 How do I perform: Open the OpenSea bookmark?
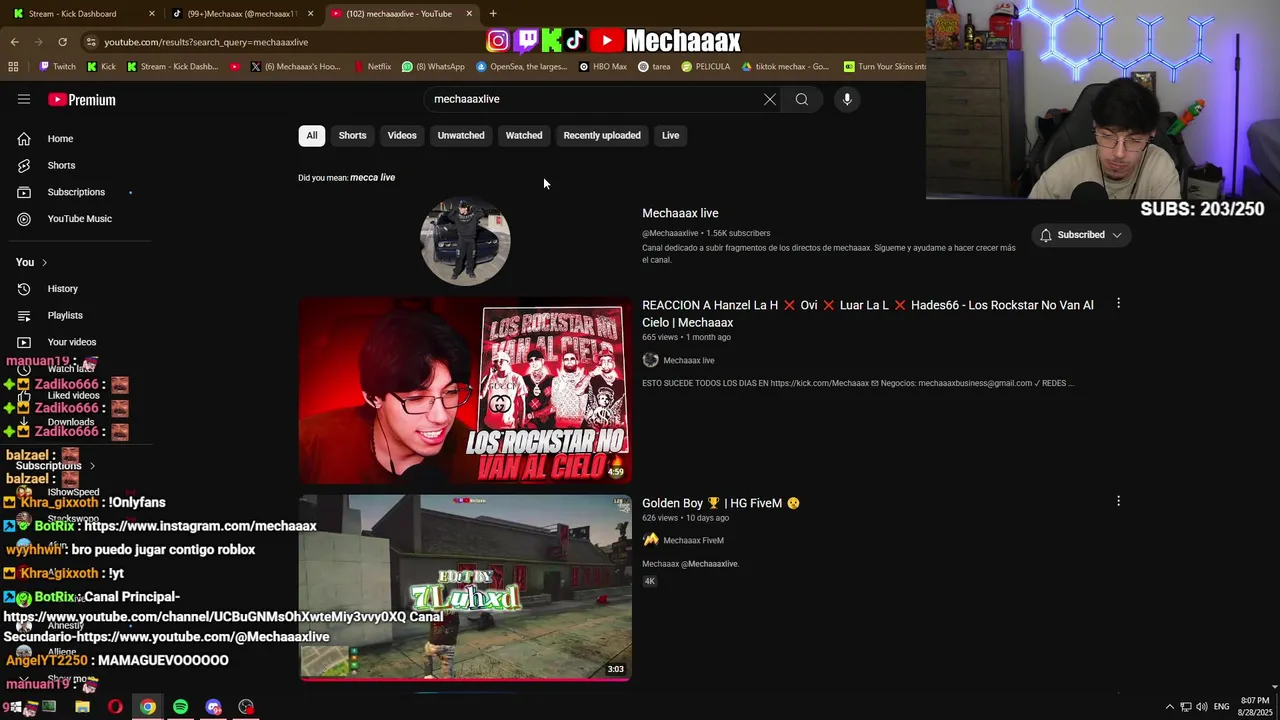(521, 67)
